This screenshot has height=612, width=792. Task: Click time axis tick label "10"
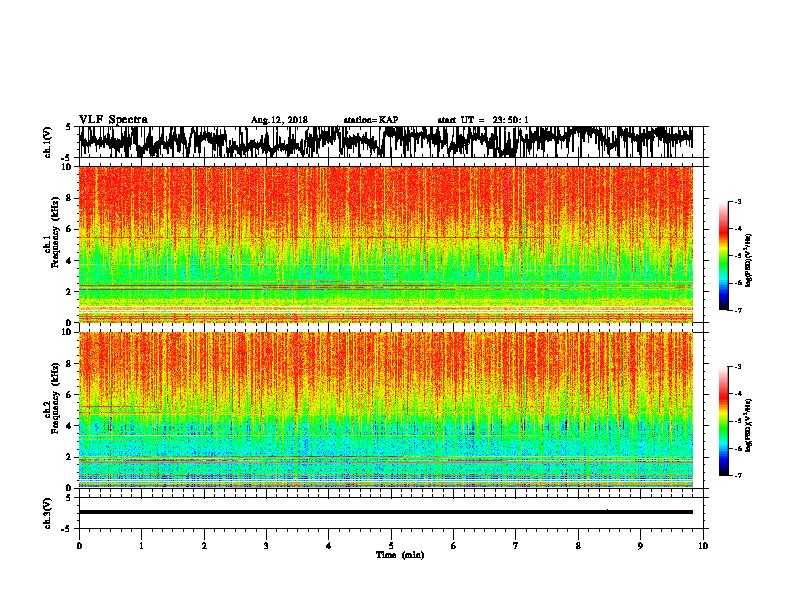[703, 546]
